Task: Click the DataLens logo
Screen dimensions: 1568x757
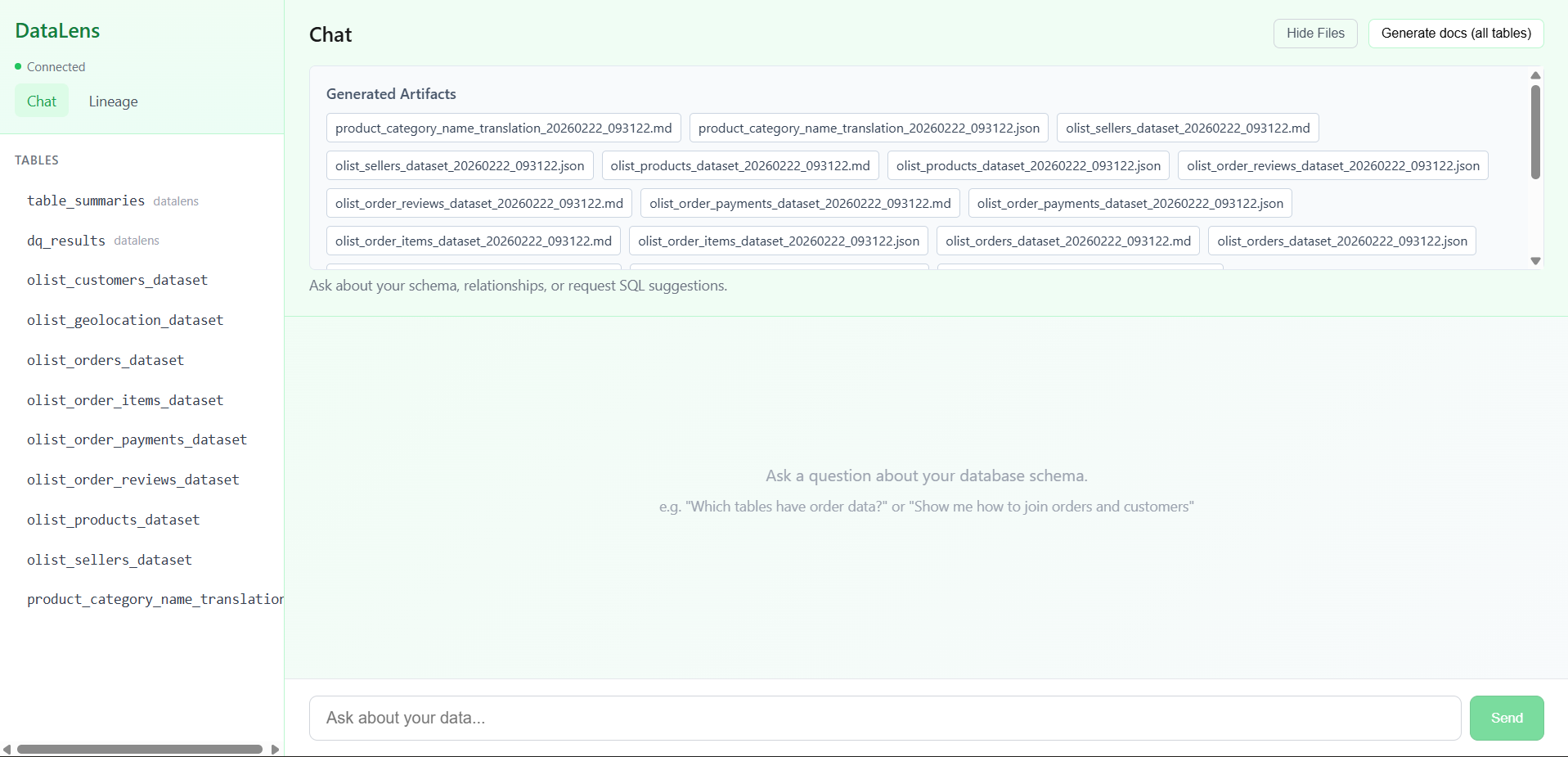Action: (56, 30)
